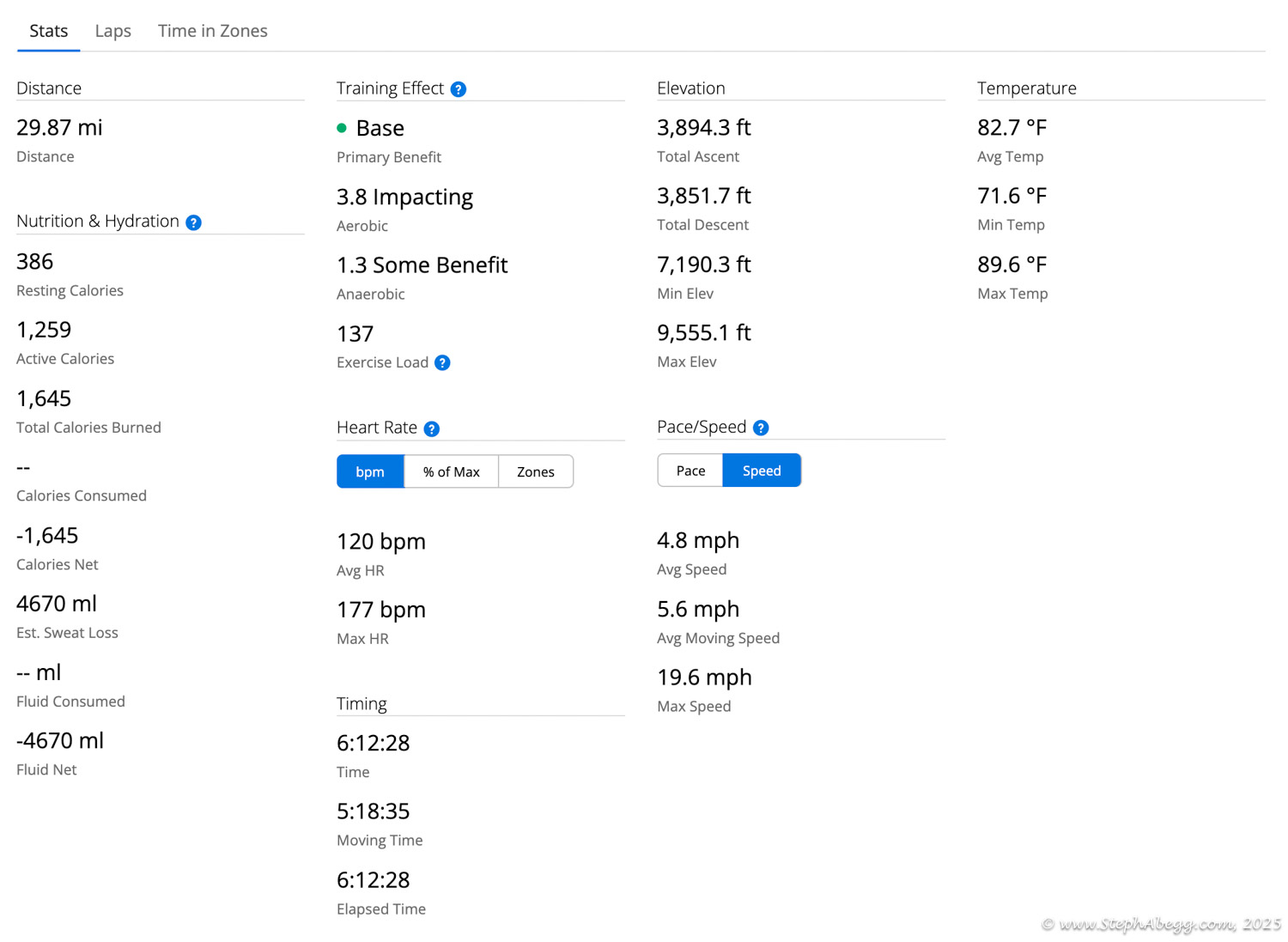This screenshot has width=1288, height=942.
Task: Click the 4670 ml sweat loss value
Action: click(57, 604)
